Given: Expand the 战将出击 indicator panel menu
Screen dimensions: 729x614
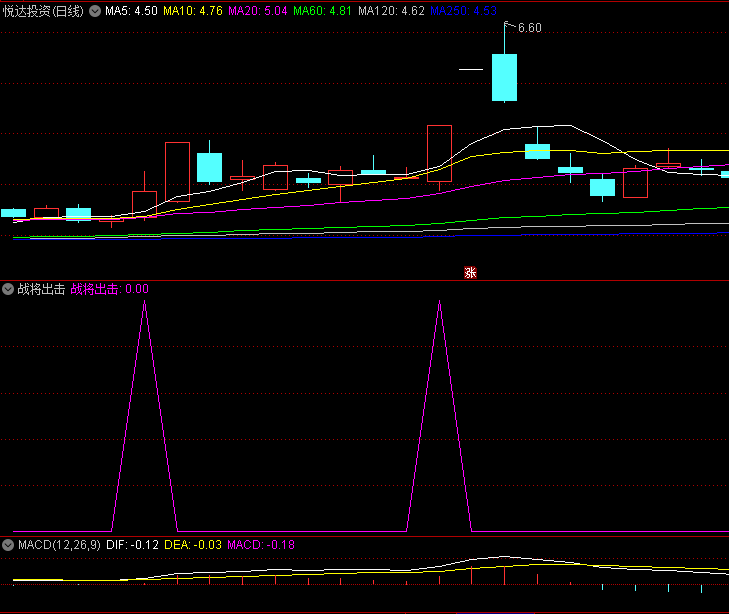Looking at the screenshot, I should (8, 289).
